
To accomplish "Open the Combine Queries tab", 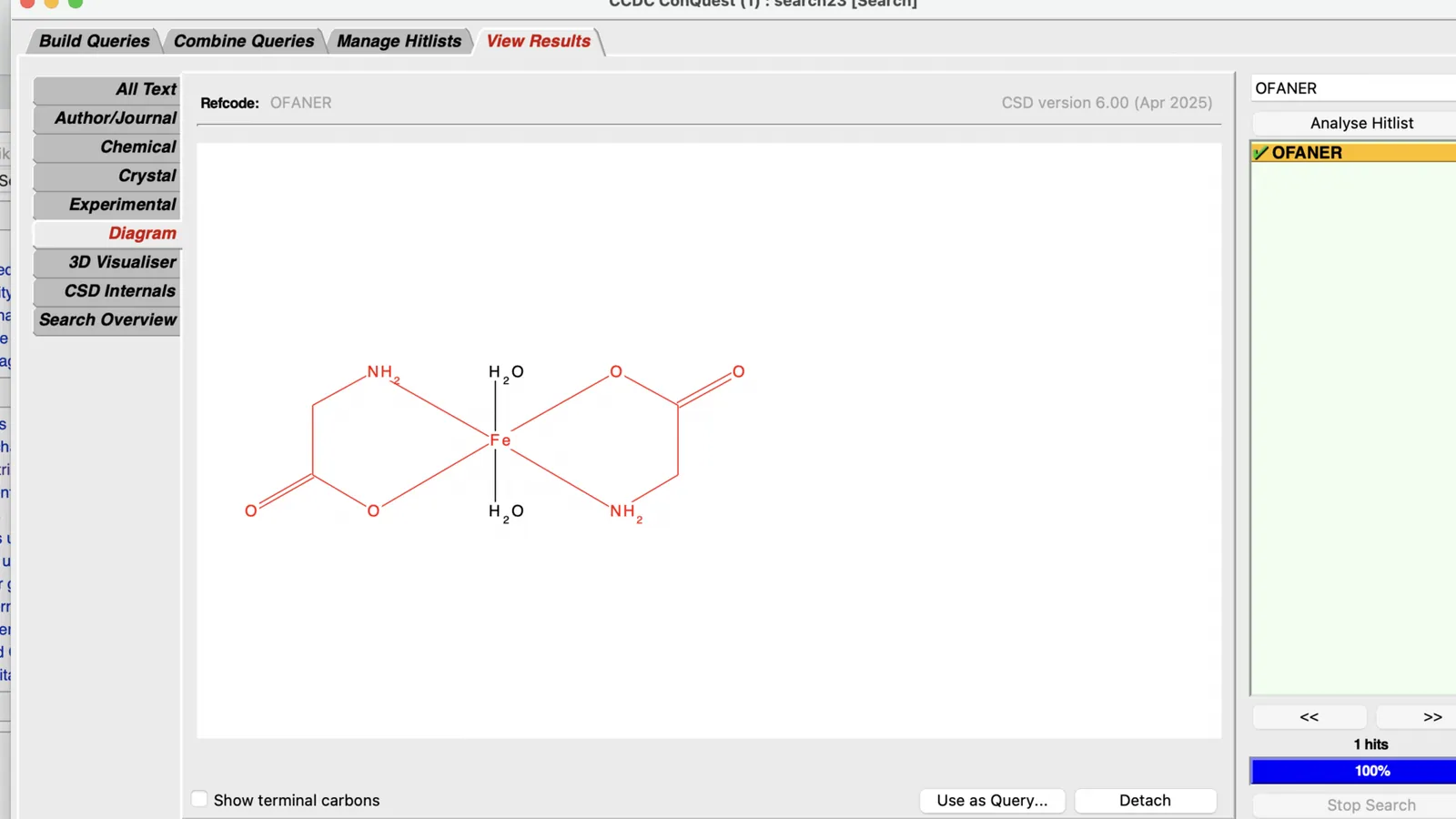I will tap(243, 41).
